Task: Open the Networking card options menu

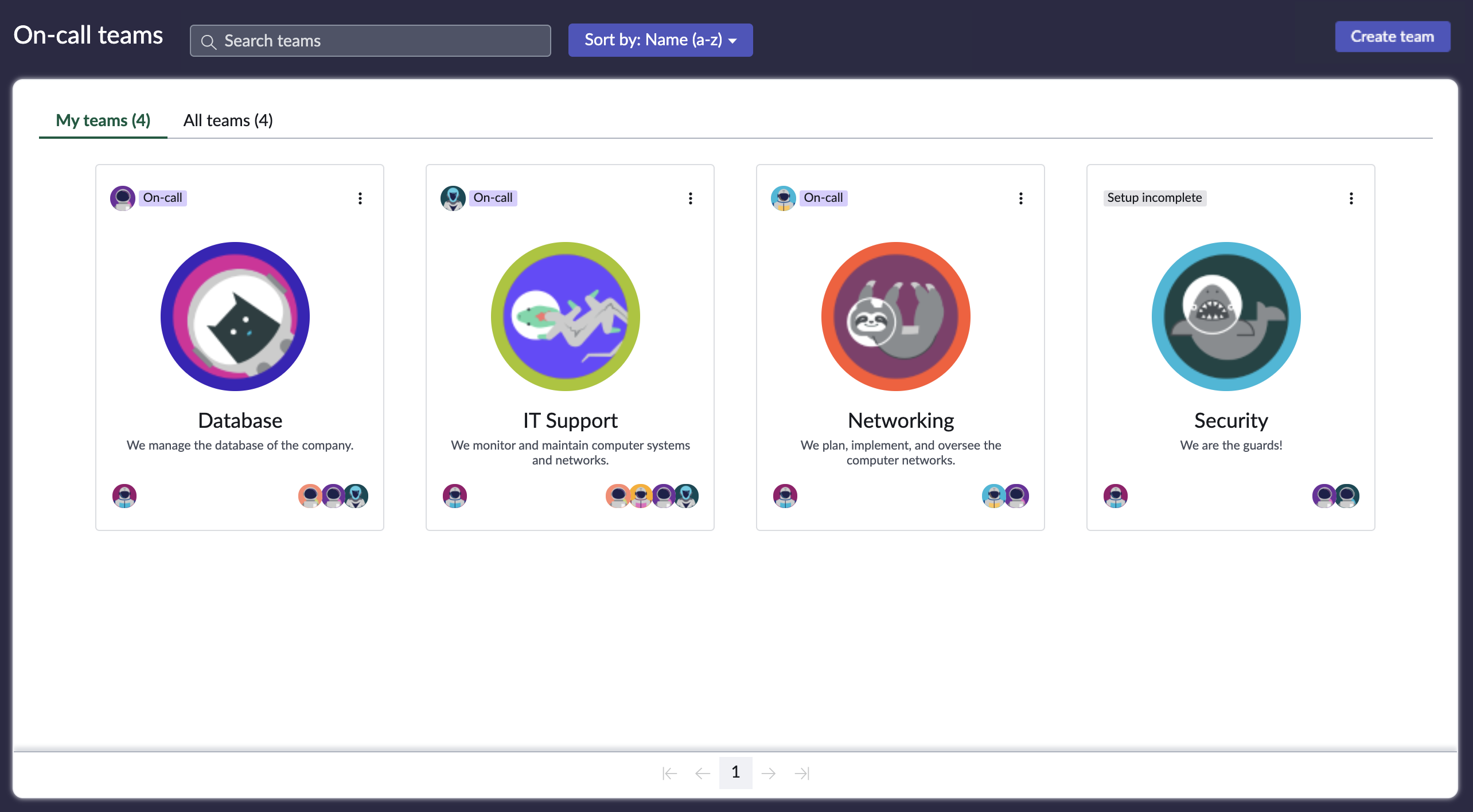Action: click(x=1021, y=198)
